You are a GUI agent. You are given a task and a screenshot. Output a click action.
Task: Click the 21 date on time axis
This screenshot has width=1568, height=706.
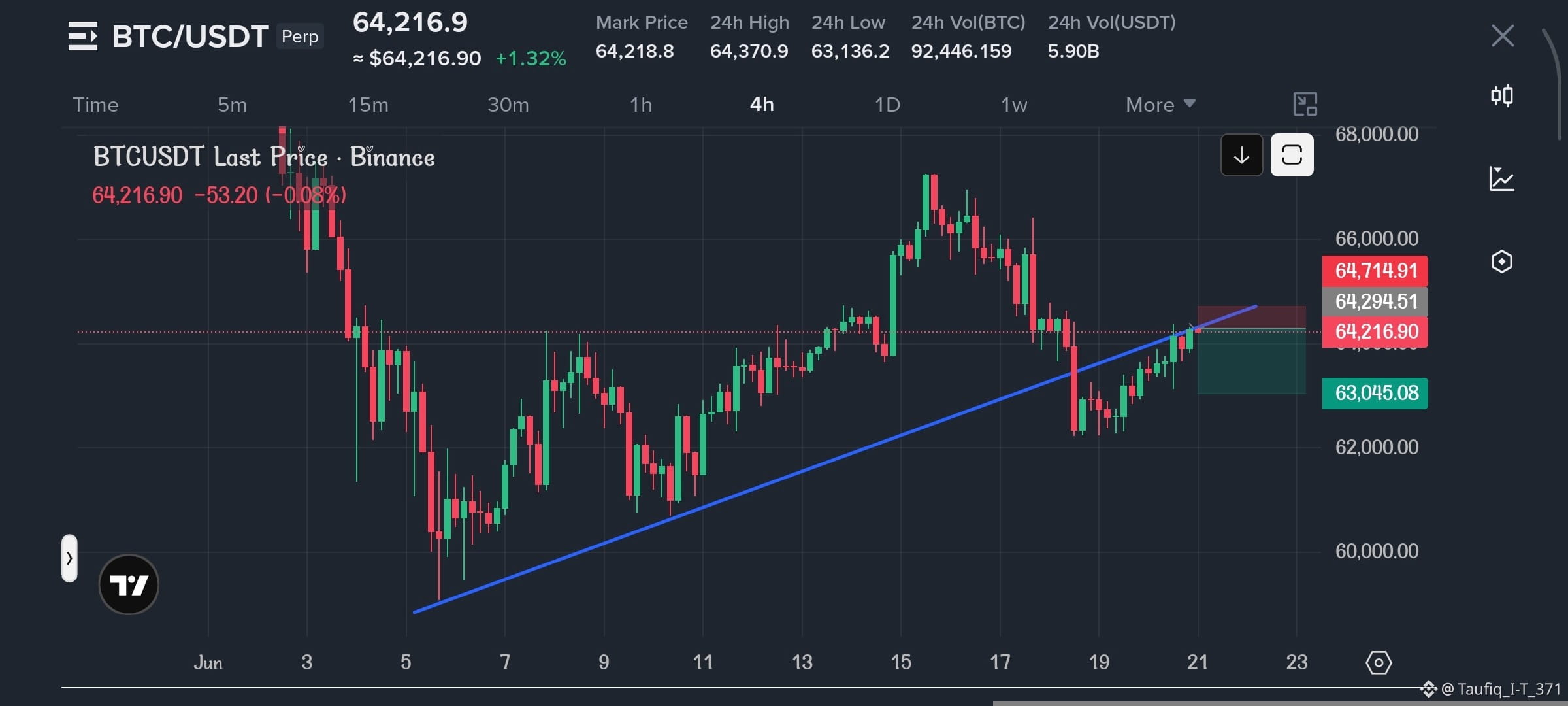(1198, 663)
